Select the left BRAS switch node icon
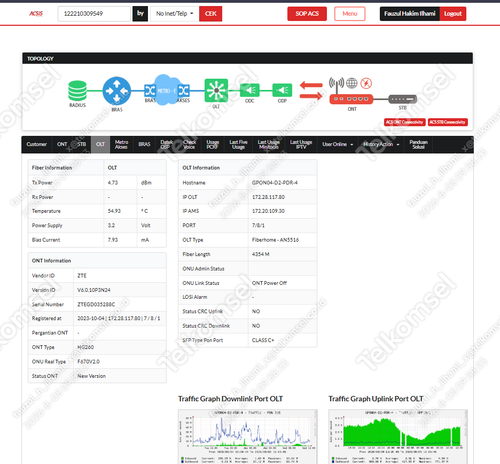 point(150,90)
